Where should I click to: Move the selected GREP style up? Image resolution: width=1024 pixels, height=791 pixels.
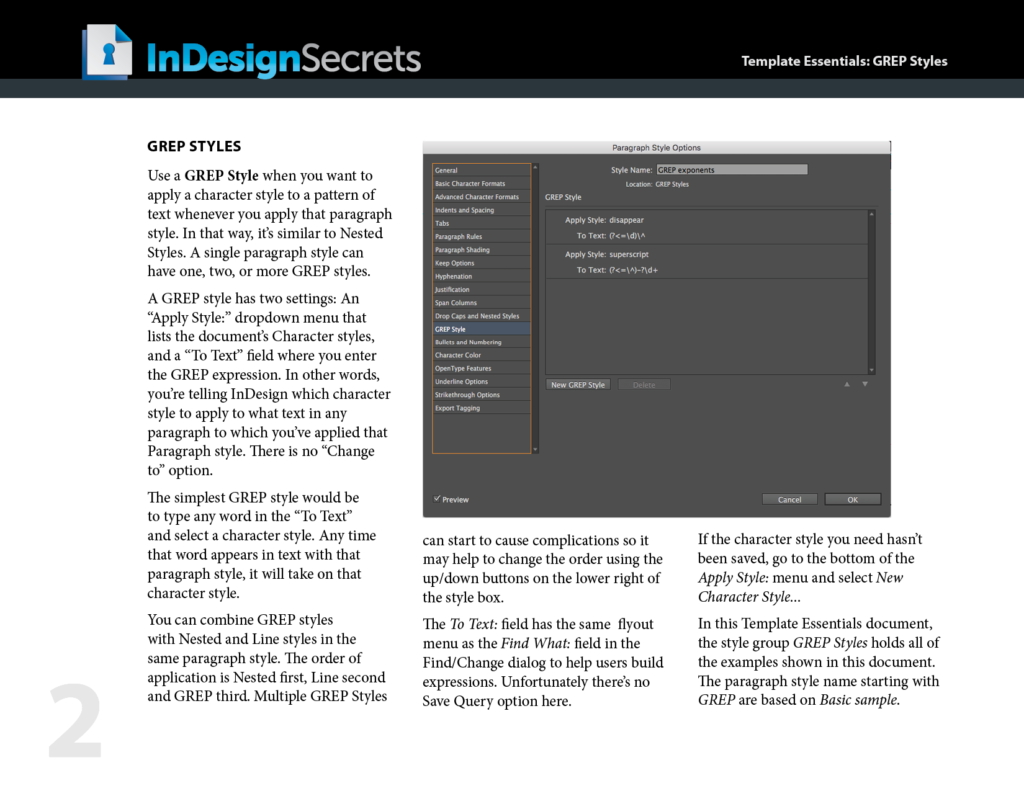[847, 384]
